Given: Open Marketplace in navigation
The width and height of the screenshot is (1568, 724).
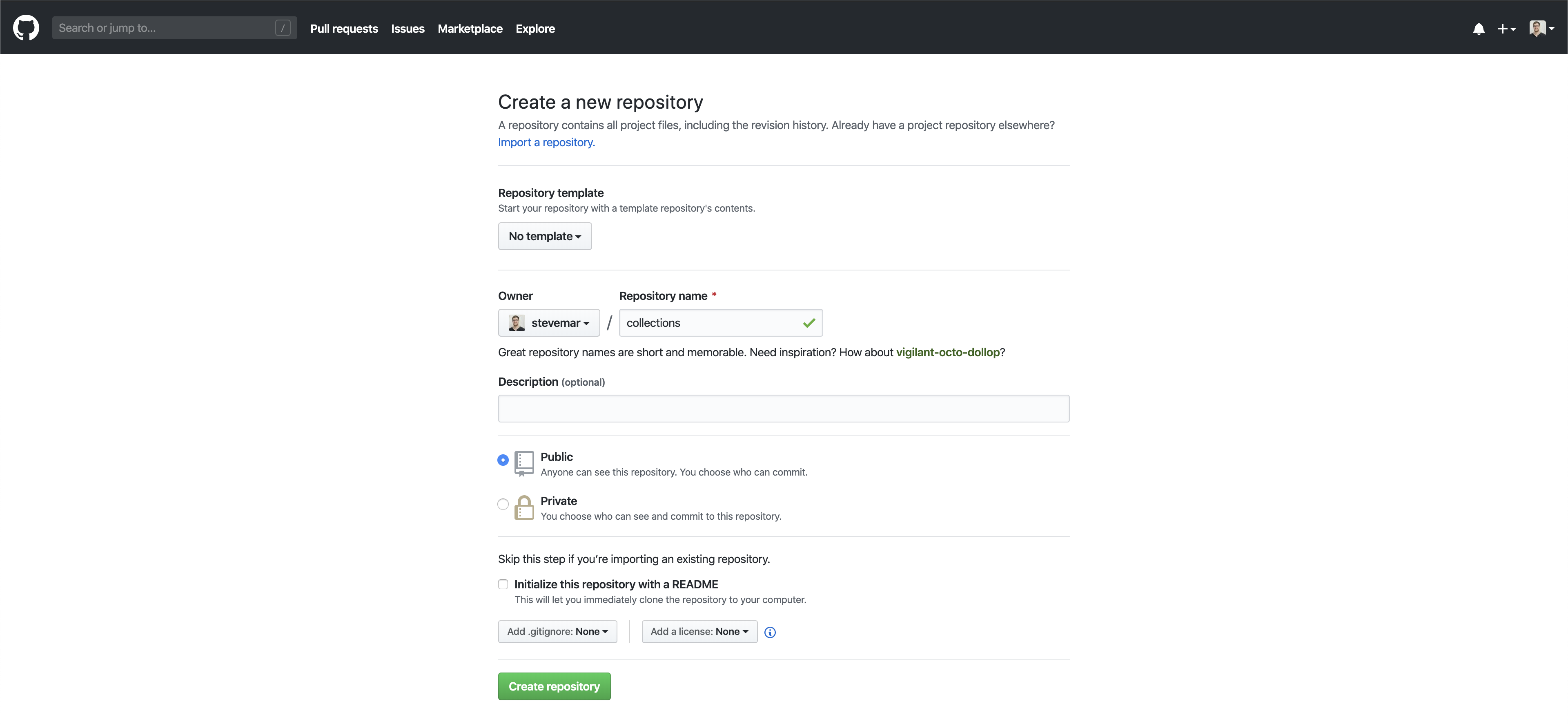Looking at the screenshot, I should click(x=470, y=29).
